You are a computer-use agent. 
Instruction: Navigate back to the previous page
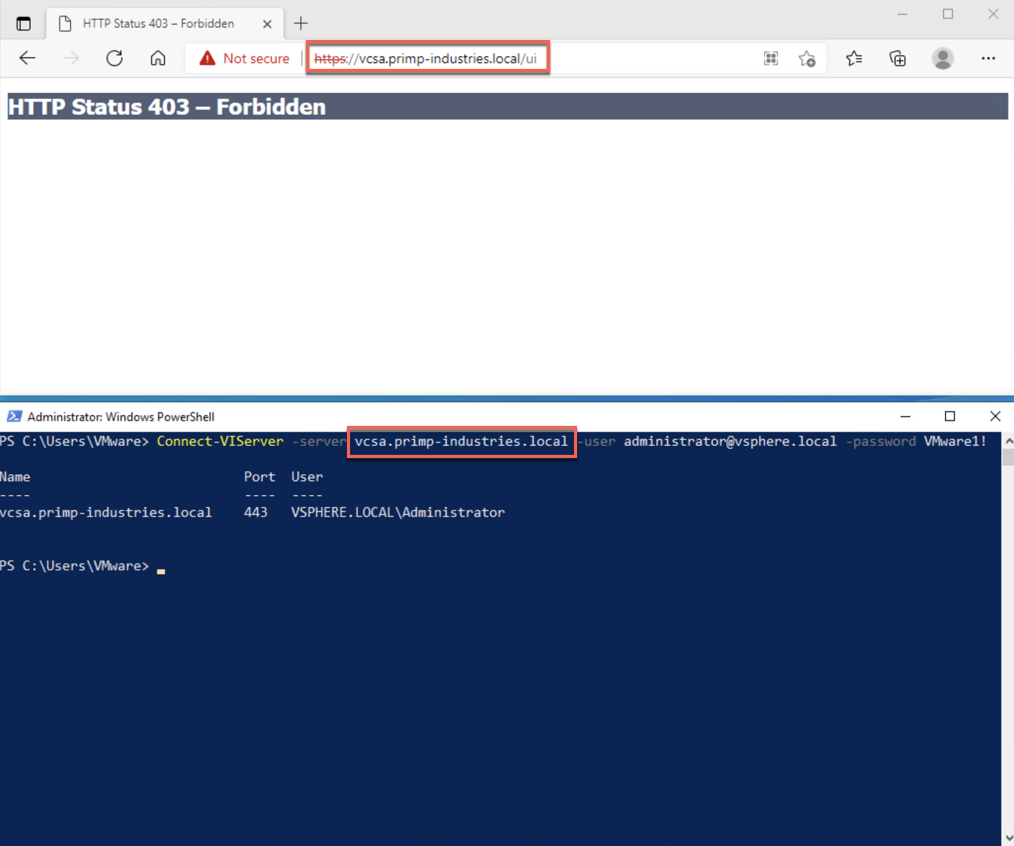click(x=27, y=58)
